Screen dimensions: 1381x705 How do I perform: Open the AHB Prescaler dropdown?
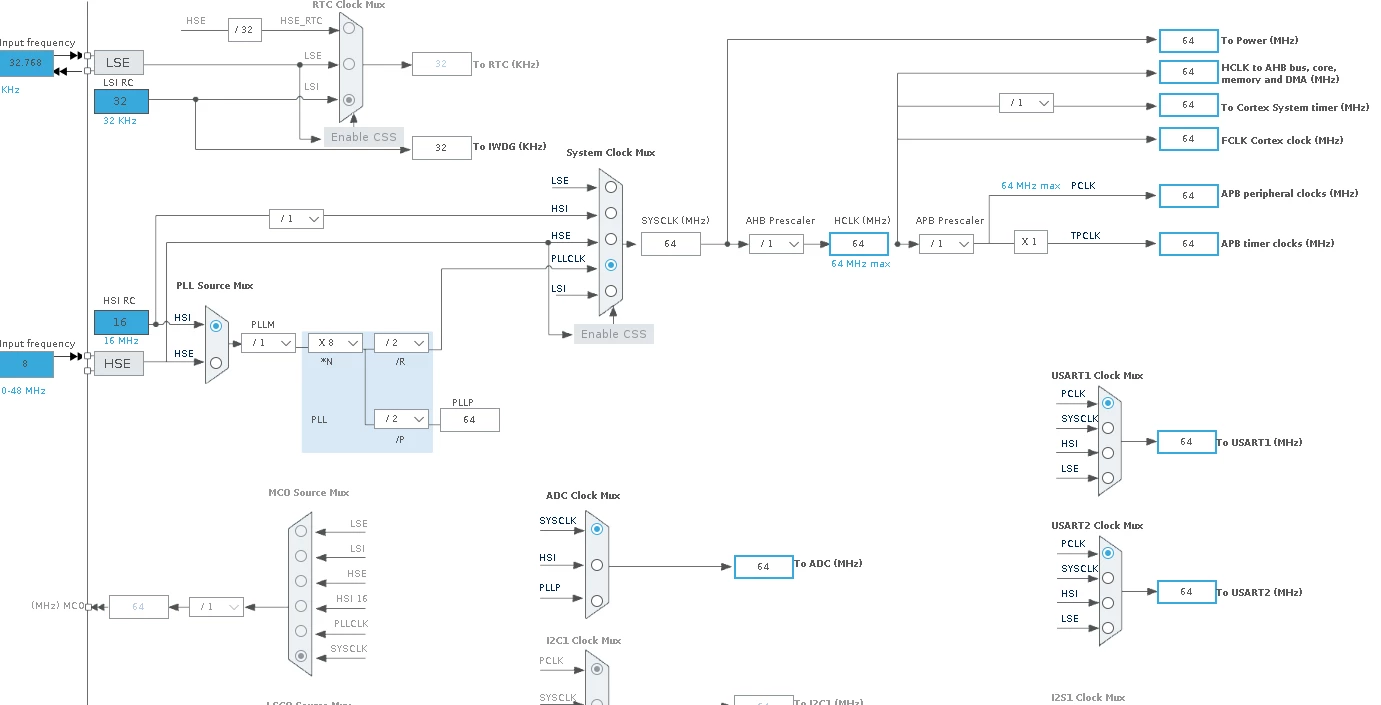tap(776, 243)
